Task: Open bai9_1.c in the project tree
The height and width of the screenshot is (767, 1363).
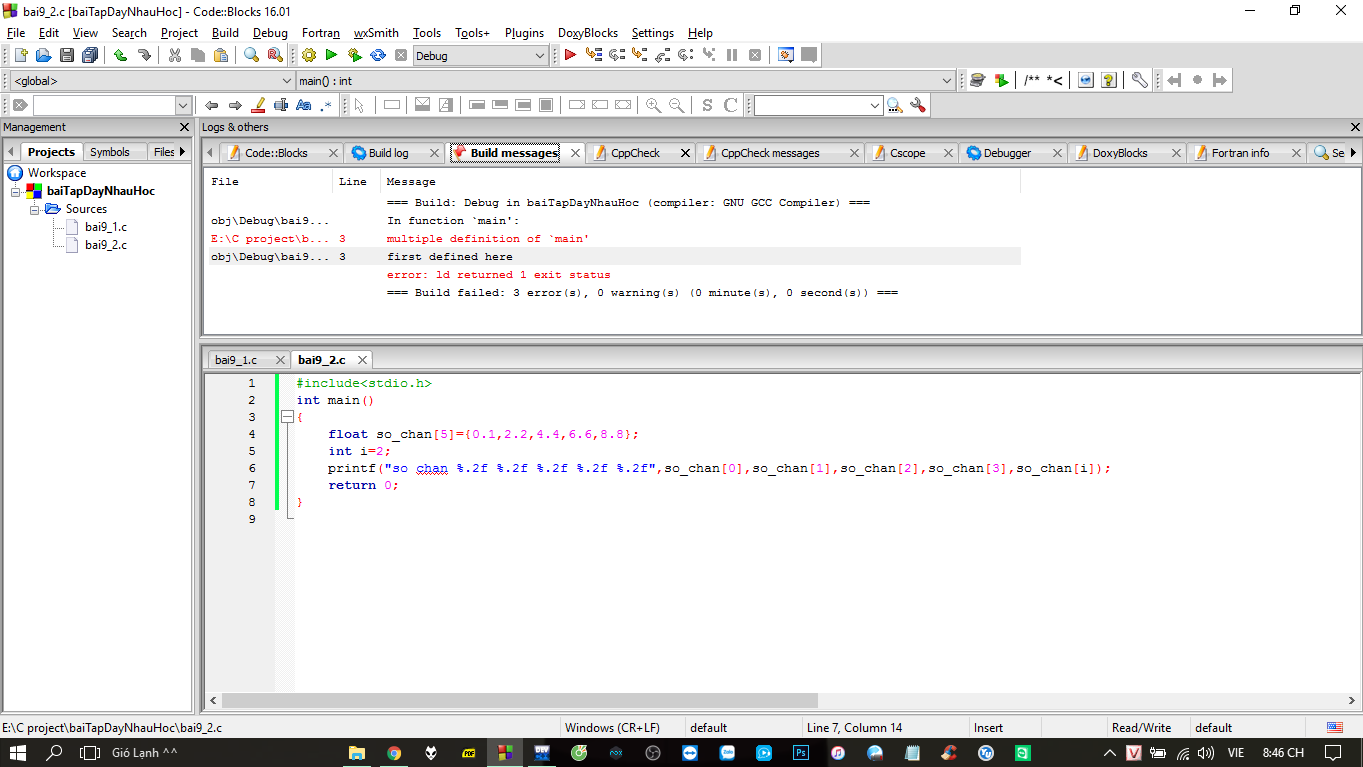Action: pos(105,227)
